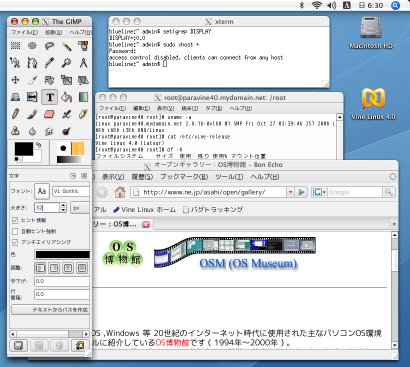Click the browser Home icon
This screenshot has height=367, width=410.
click(x=120, y=192)
